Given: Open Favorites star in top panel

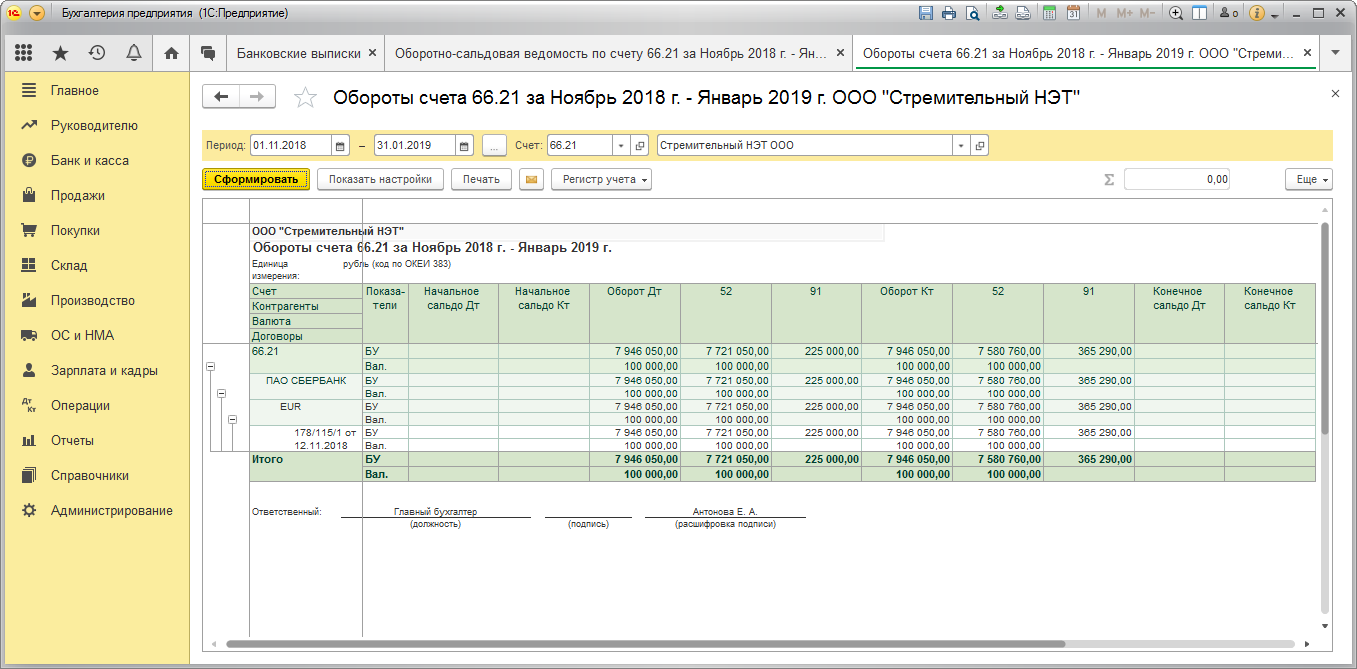Looking at the screenshot, I should (60, 53).
